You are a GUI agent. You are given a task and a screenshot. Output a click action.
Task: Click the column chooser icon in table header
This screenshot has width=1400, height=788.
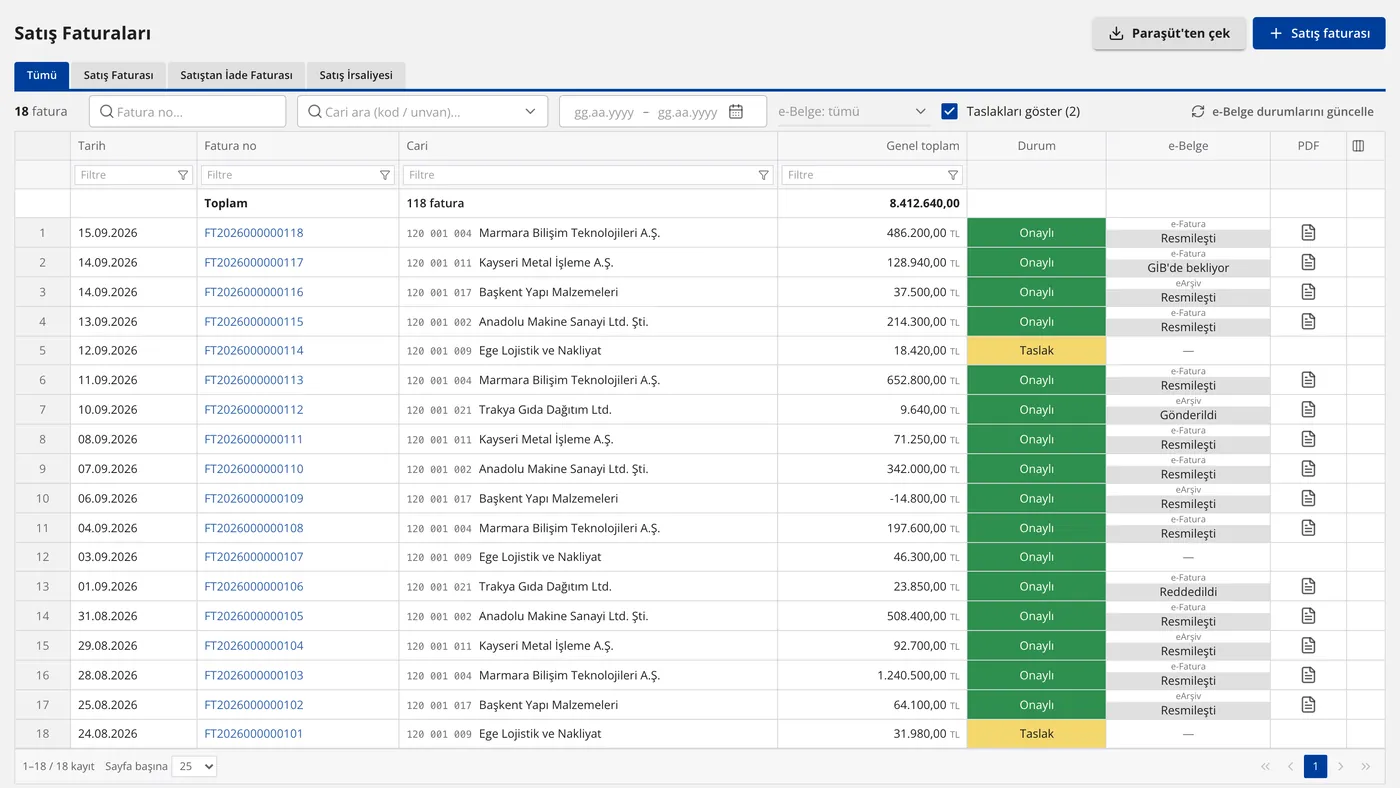click(x=1358, y=146)
